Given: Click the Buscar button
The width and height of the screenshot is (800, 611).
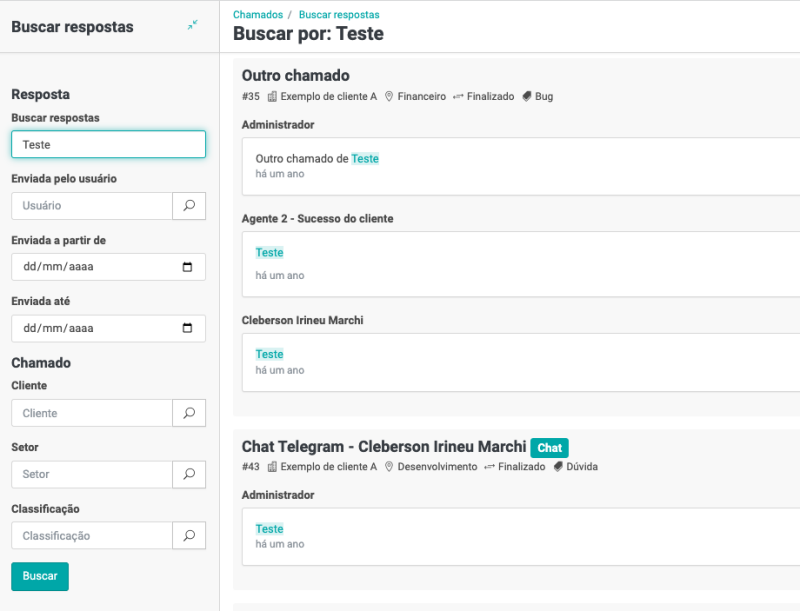Looking at the screenshot, I should click(x=40, y=577).
